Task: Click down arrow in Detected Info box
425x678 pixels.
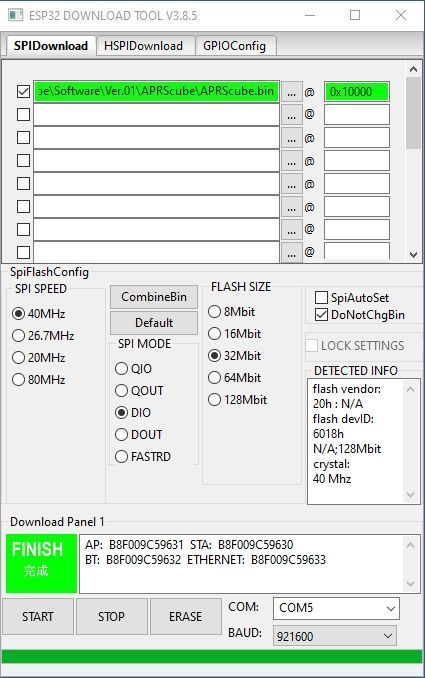Action: [410, 495]
